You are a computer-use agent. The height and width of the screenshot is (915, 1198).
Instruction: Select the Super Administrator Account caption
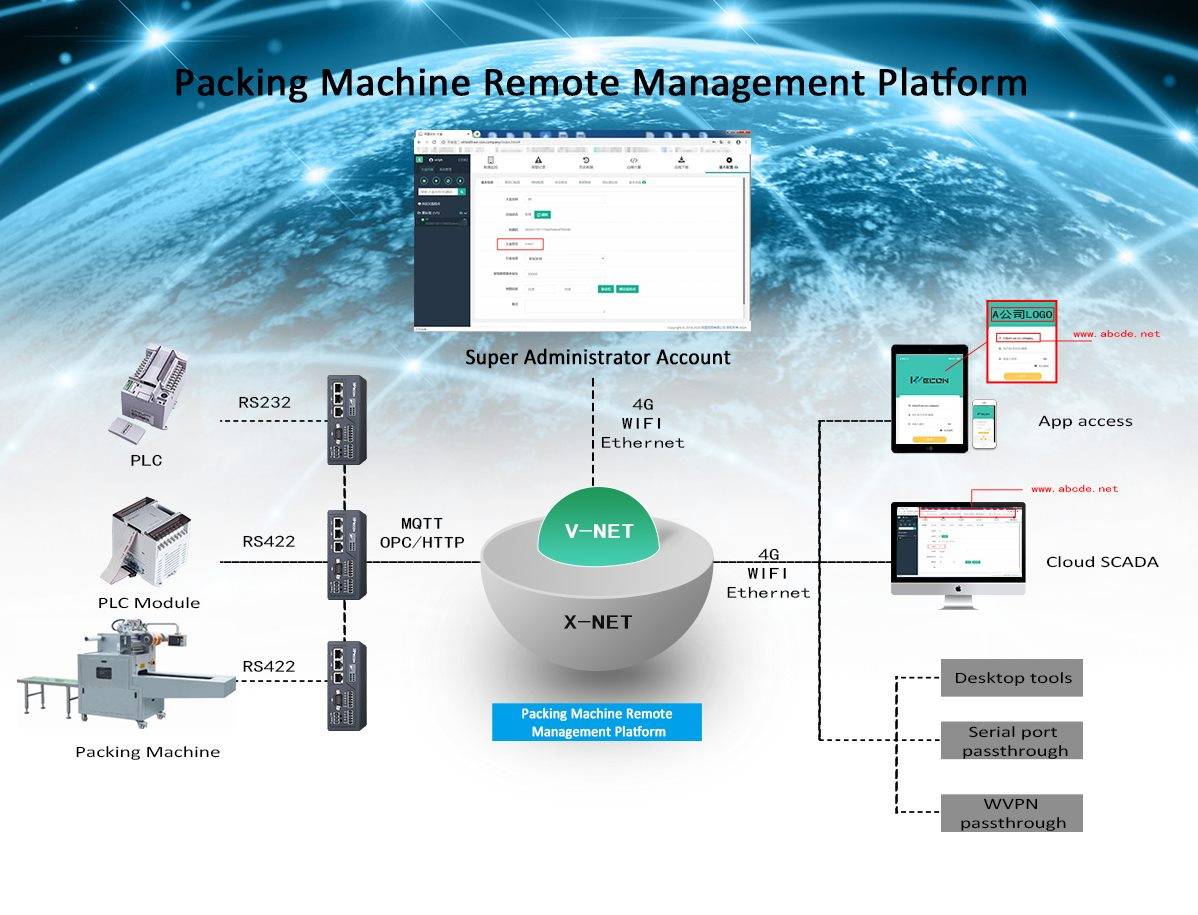[597, 357]
